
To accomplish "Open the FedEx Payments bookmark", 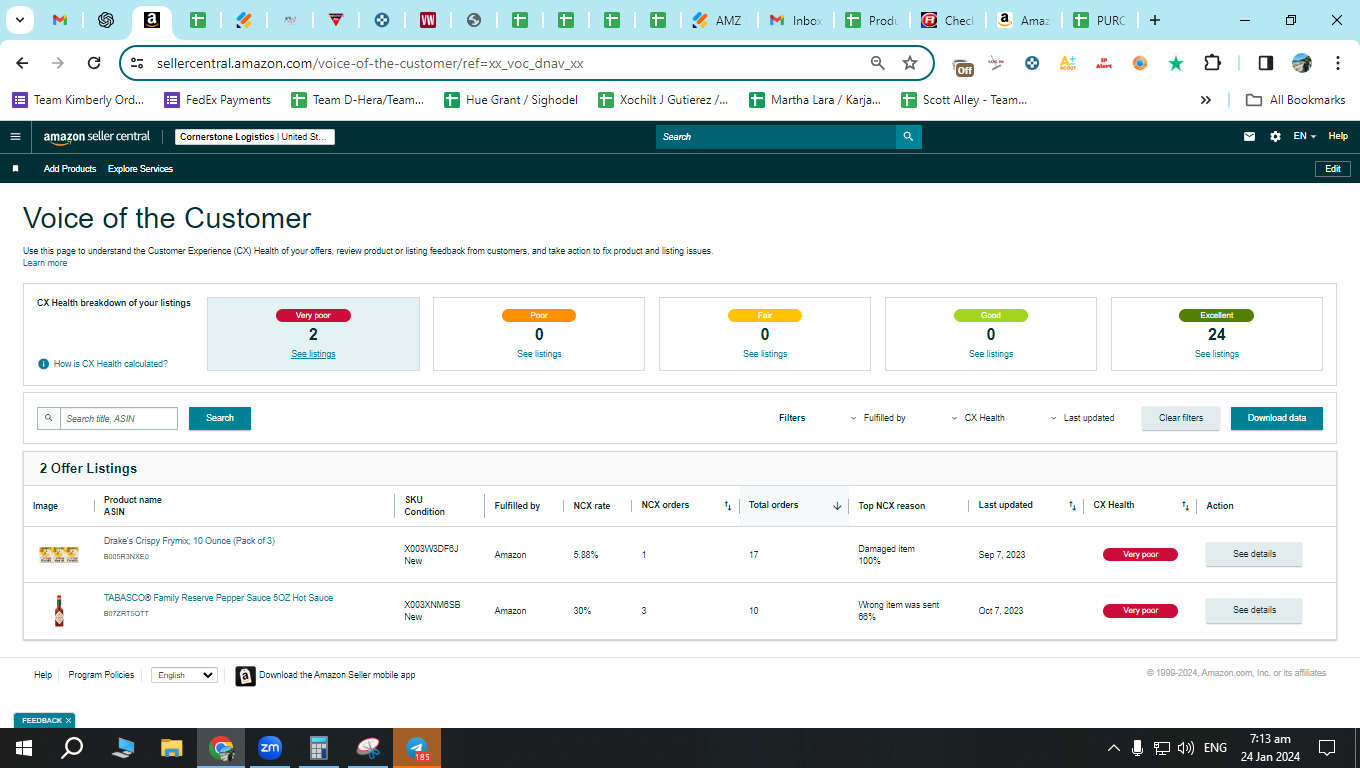I will 218,100.
